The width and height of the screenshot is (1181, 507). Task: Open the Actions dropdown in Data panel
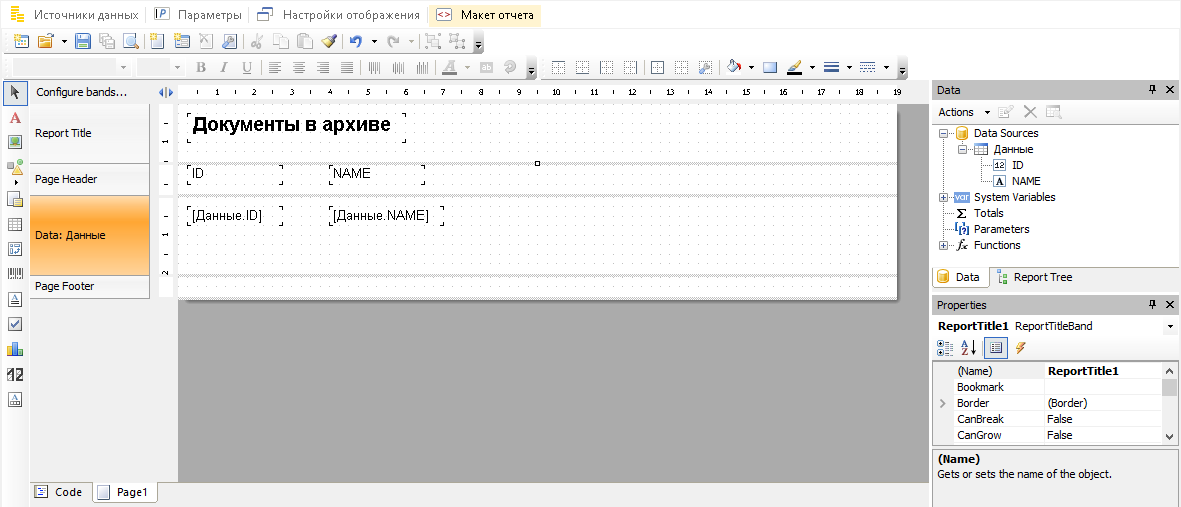click(x=964, y=112)
